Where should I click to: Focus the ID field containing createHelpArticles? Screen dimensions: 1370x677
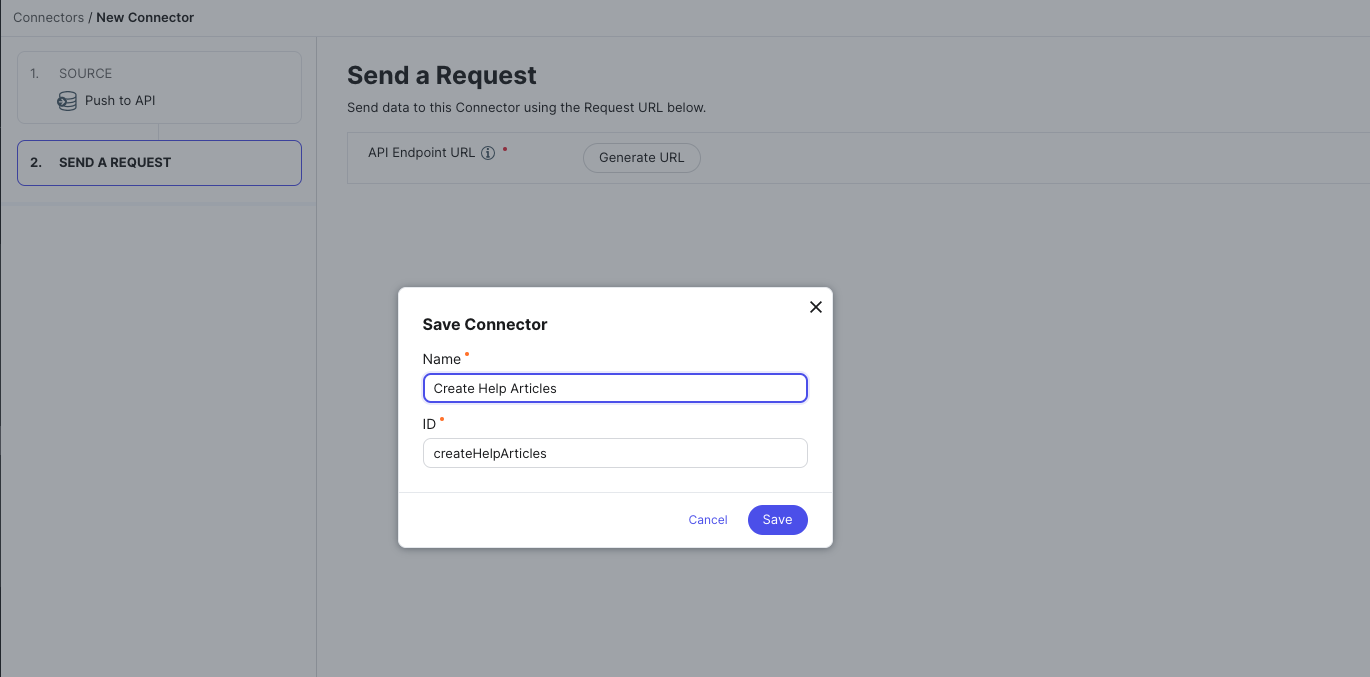(x=615, y=453)
